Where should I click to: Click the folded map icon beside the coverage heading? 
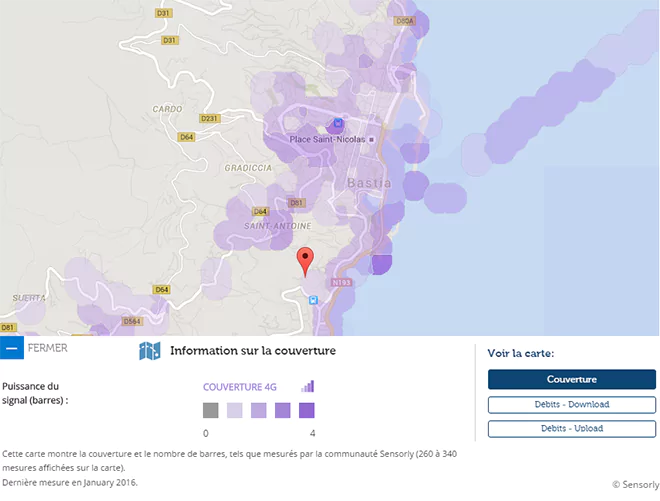tap(150, 351)
